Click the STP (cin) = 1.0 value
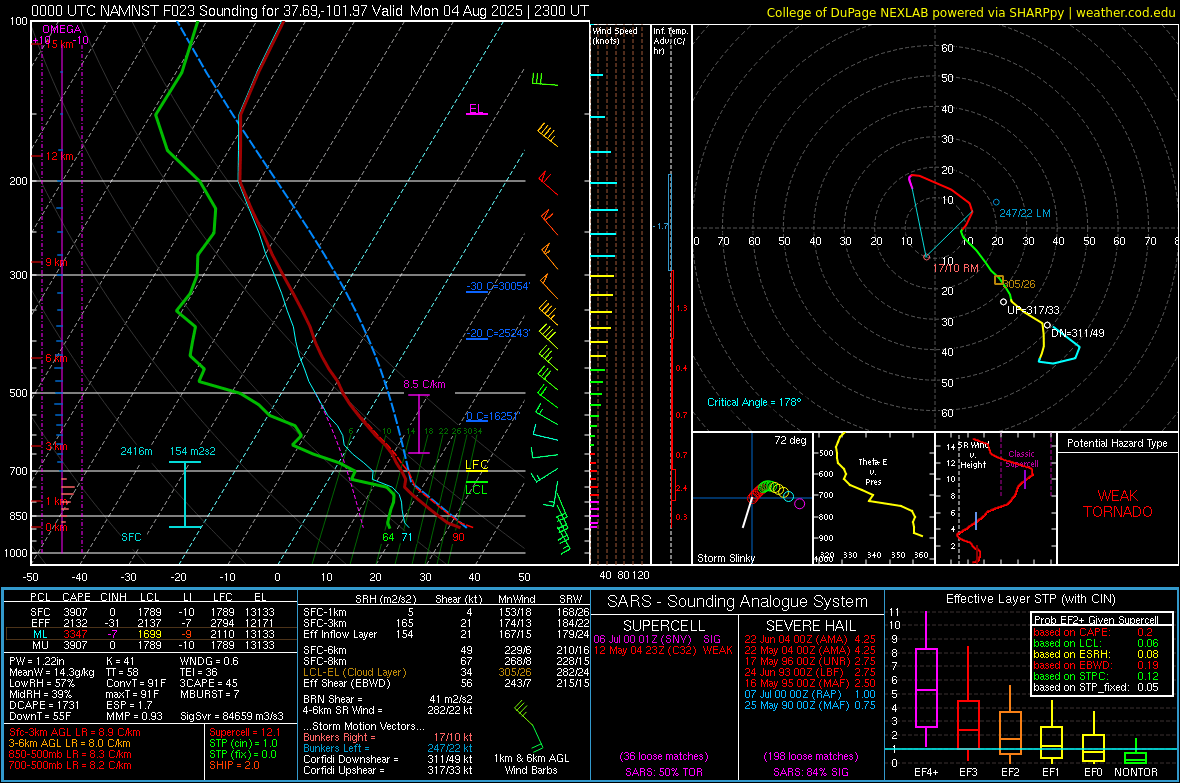The height and width of the screenshot is (783, 1180). point(243,743)
